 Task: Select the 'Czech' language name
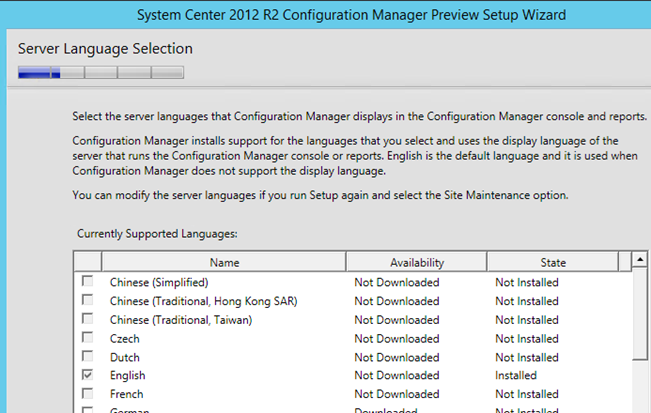click(125, 339)
